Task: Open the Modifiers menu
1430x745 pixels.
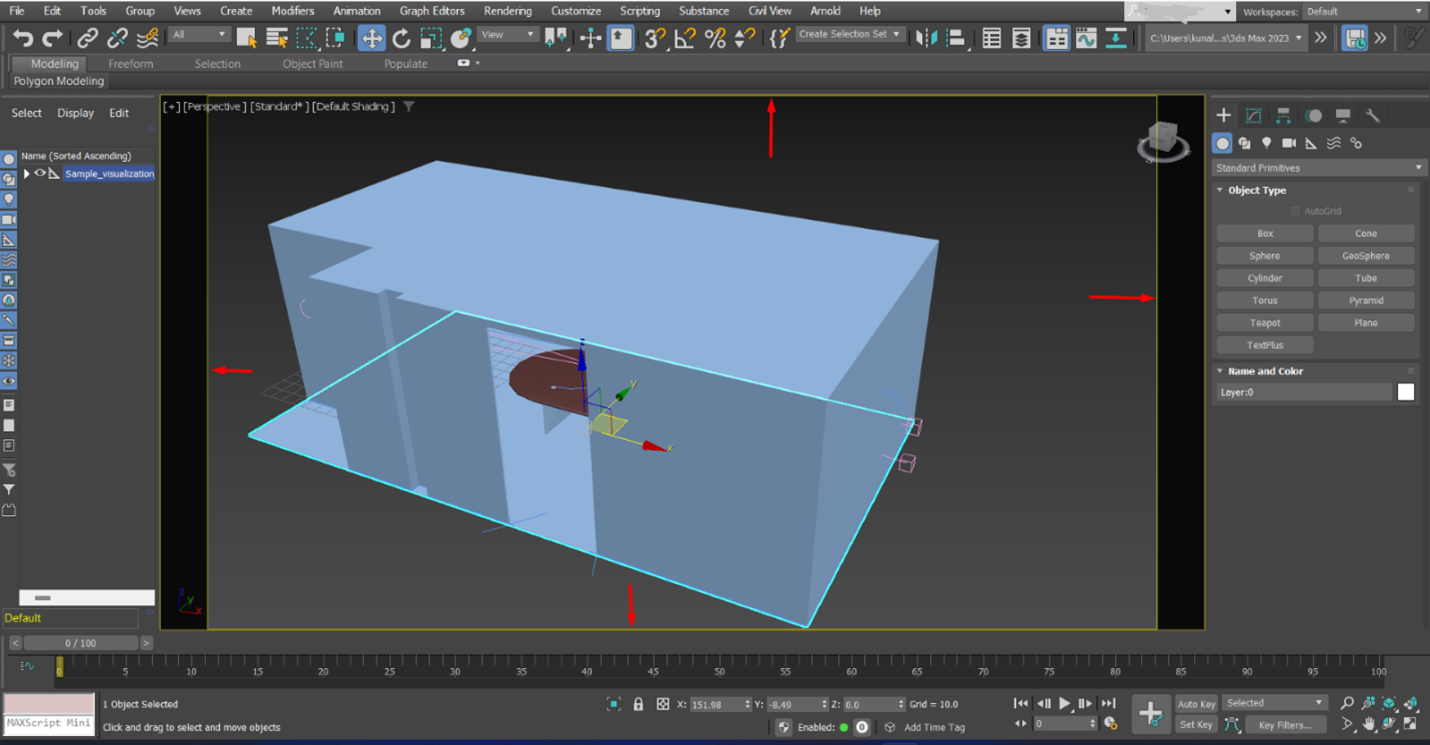Action: [293, 11]
